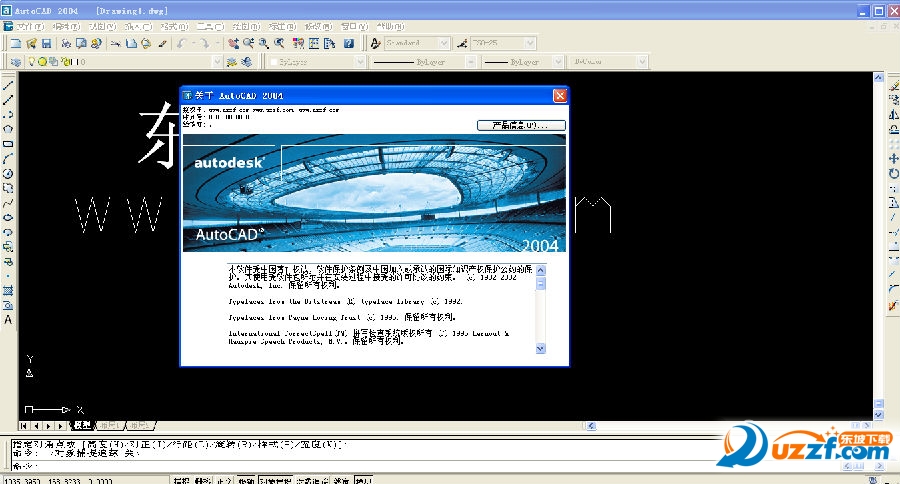This screenshot has width=900, height=484.
Task: Expand the layer list dropdown
Action: [217, 61]
